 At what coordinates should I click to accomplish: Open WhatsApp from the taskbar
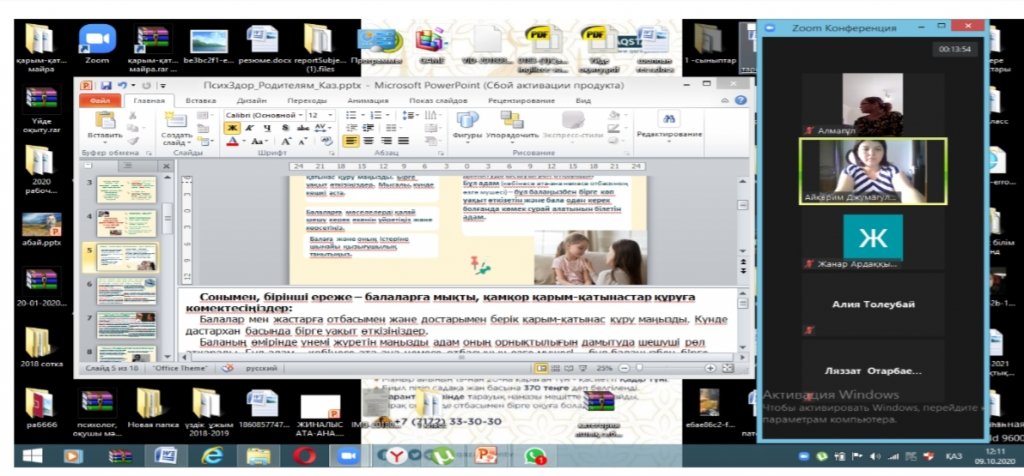(x=536, y=456)
